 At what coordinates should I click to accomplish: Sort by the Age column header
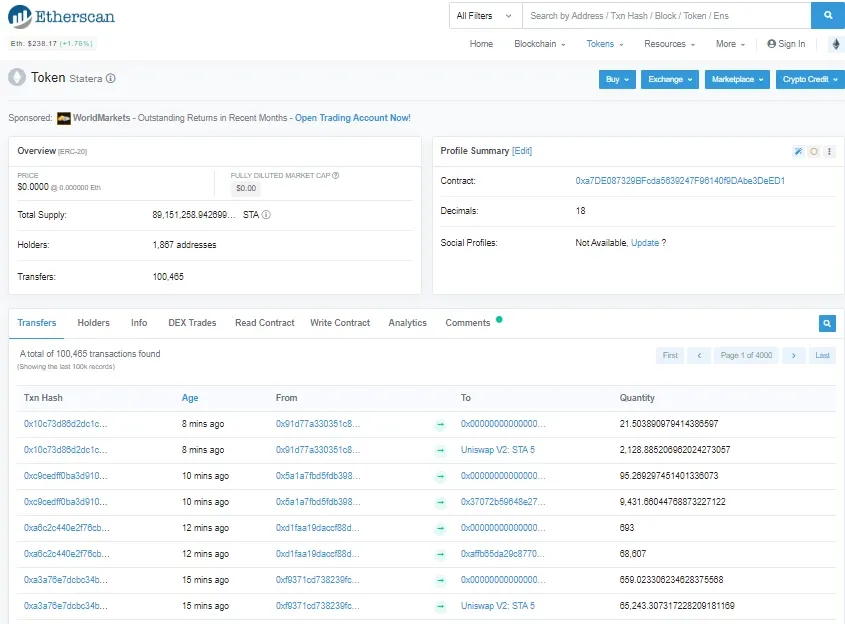pos(190,398)
